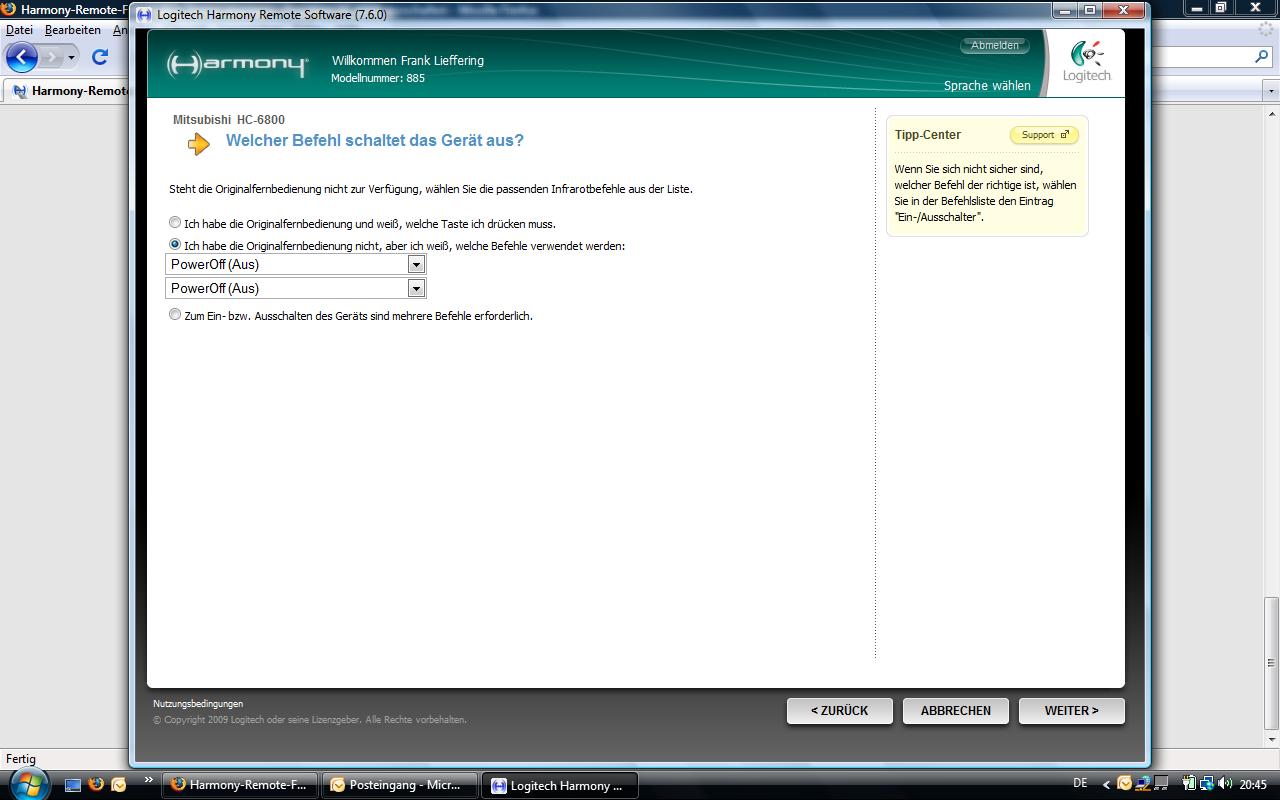Open the Datei menu in Firefox
Viewport: 1280px width, 800px height.
(x=19, y=30)
